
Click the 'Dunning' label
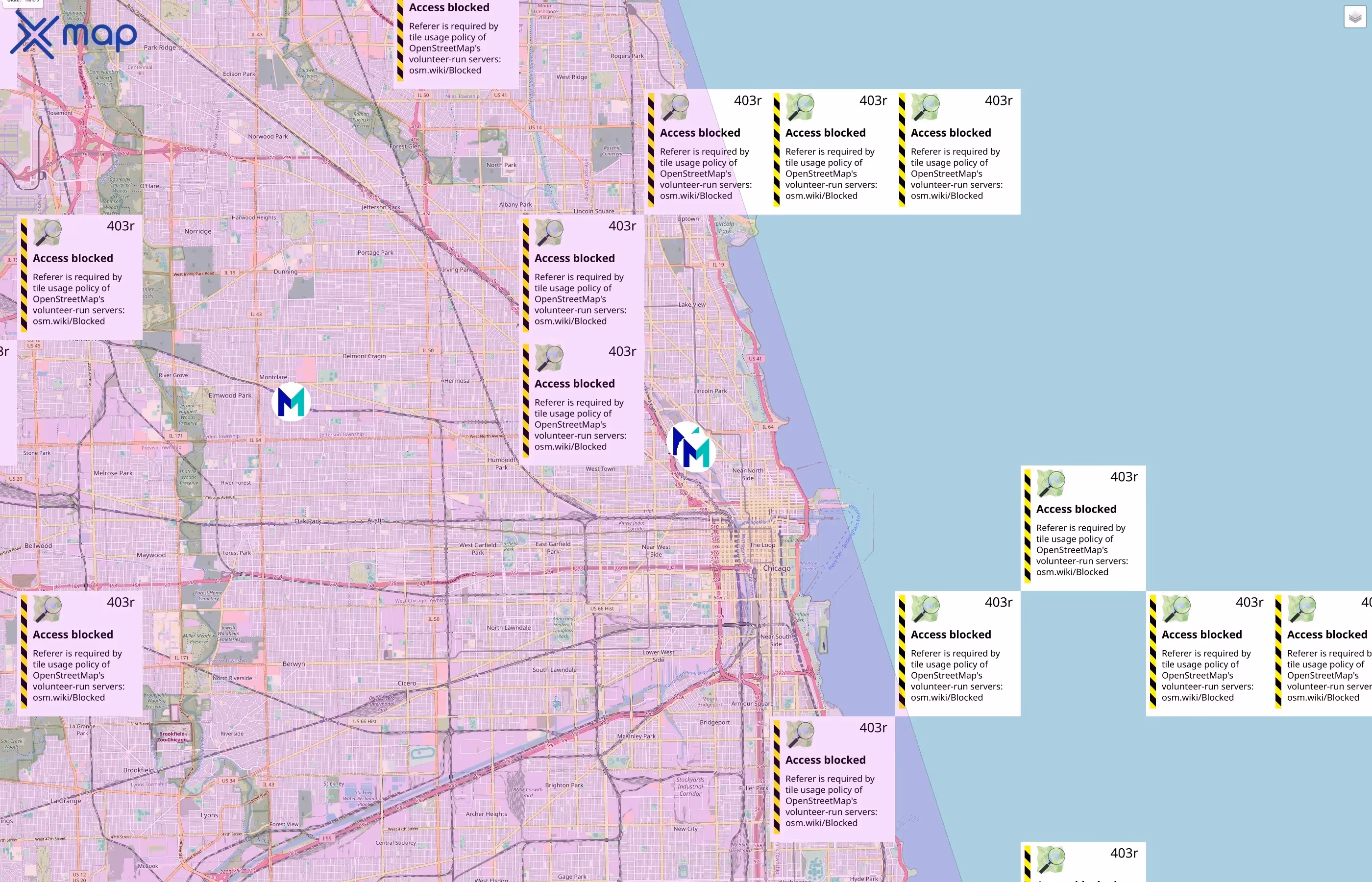(285, 271)
